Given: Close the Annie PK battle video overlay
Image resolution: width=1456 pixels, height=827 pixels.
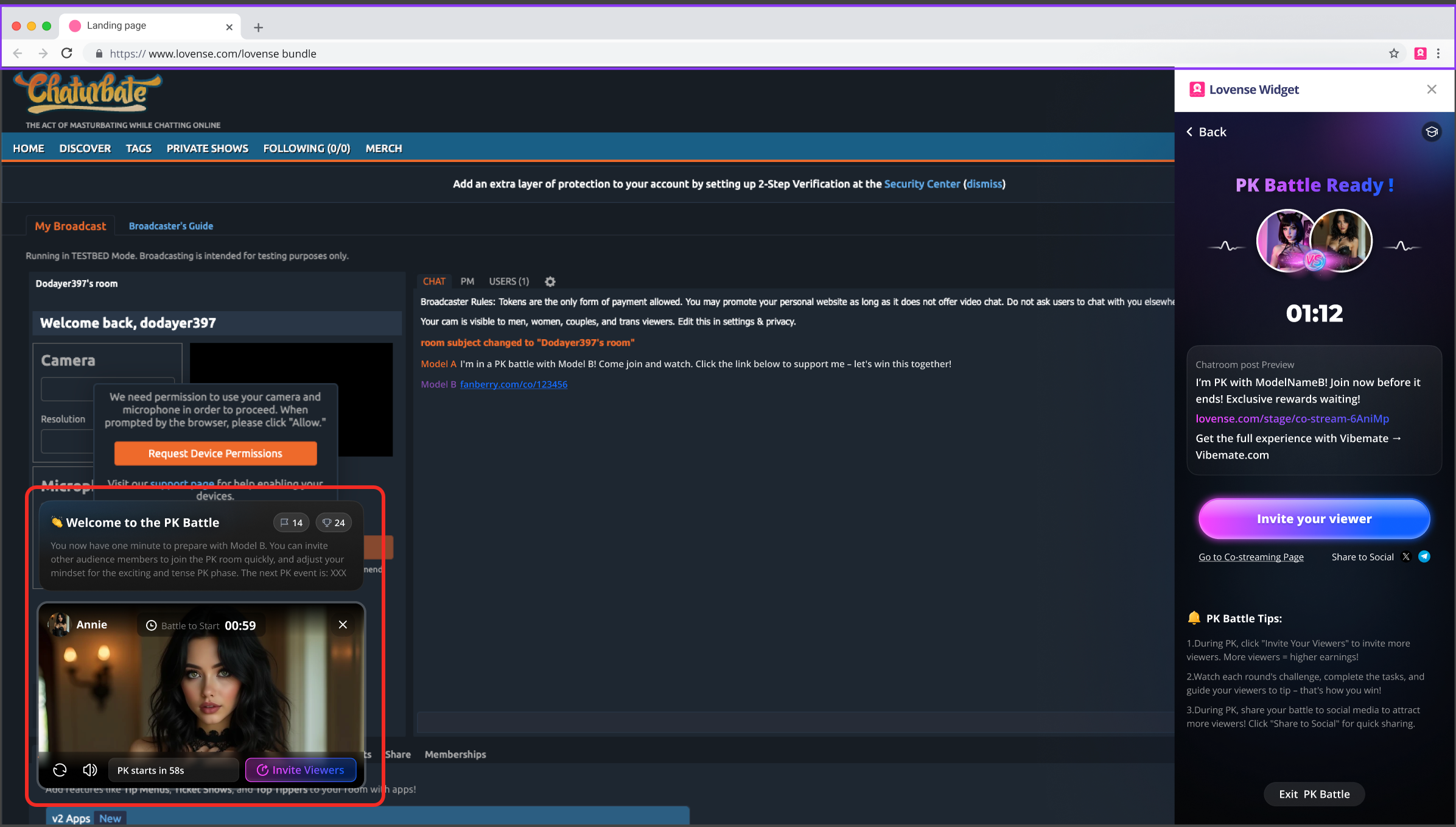Looking at the screenshot, I should point(343,625).
